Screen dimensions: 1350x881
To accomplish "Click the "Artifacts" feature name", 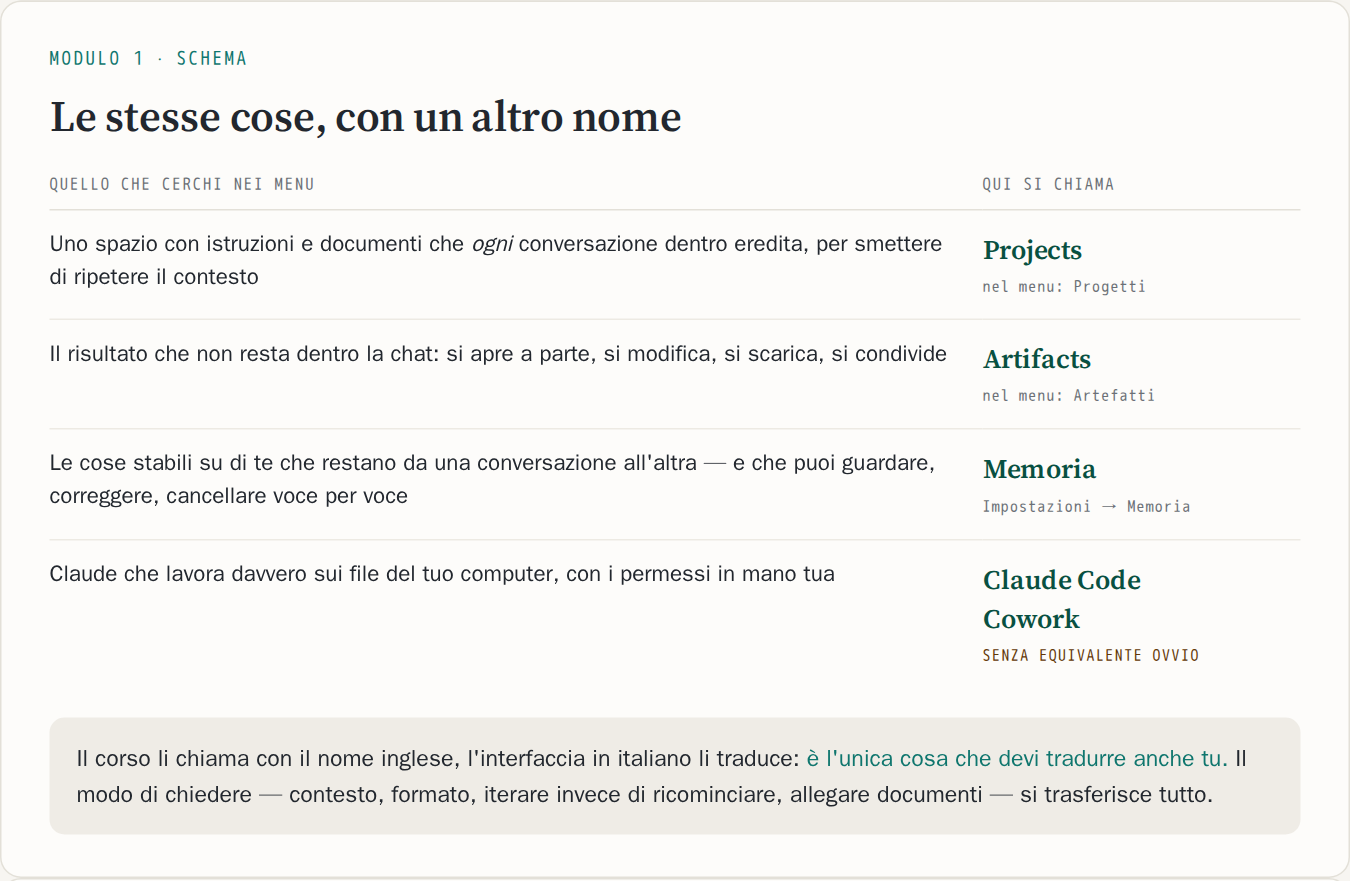I will coord(1037,359).
